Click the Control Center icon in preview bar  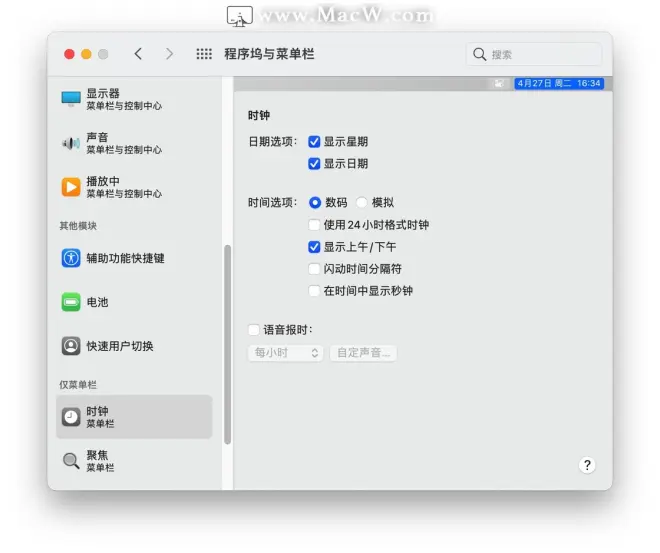tap(499, 83)
